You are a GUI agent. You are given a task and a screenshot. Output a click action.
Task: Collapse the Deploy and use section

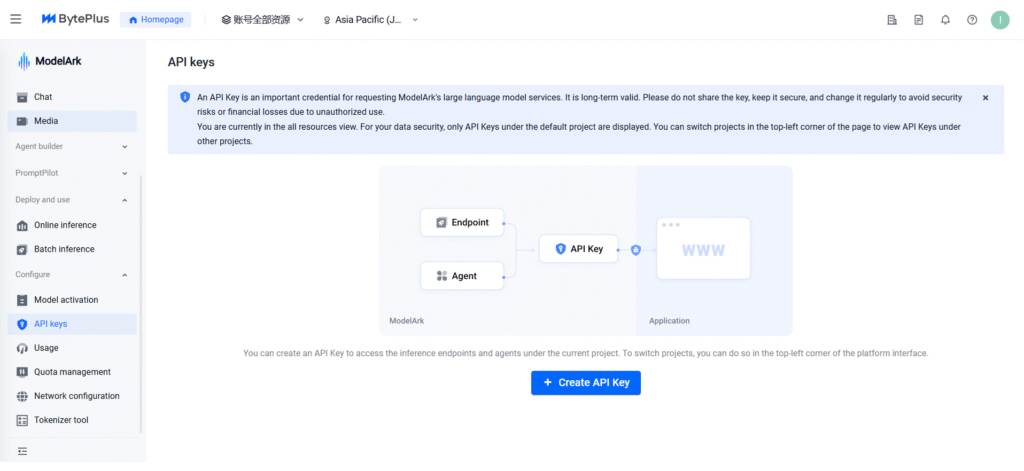click(x=70, y=200)
